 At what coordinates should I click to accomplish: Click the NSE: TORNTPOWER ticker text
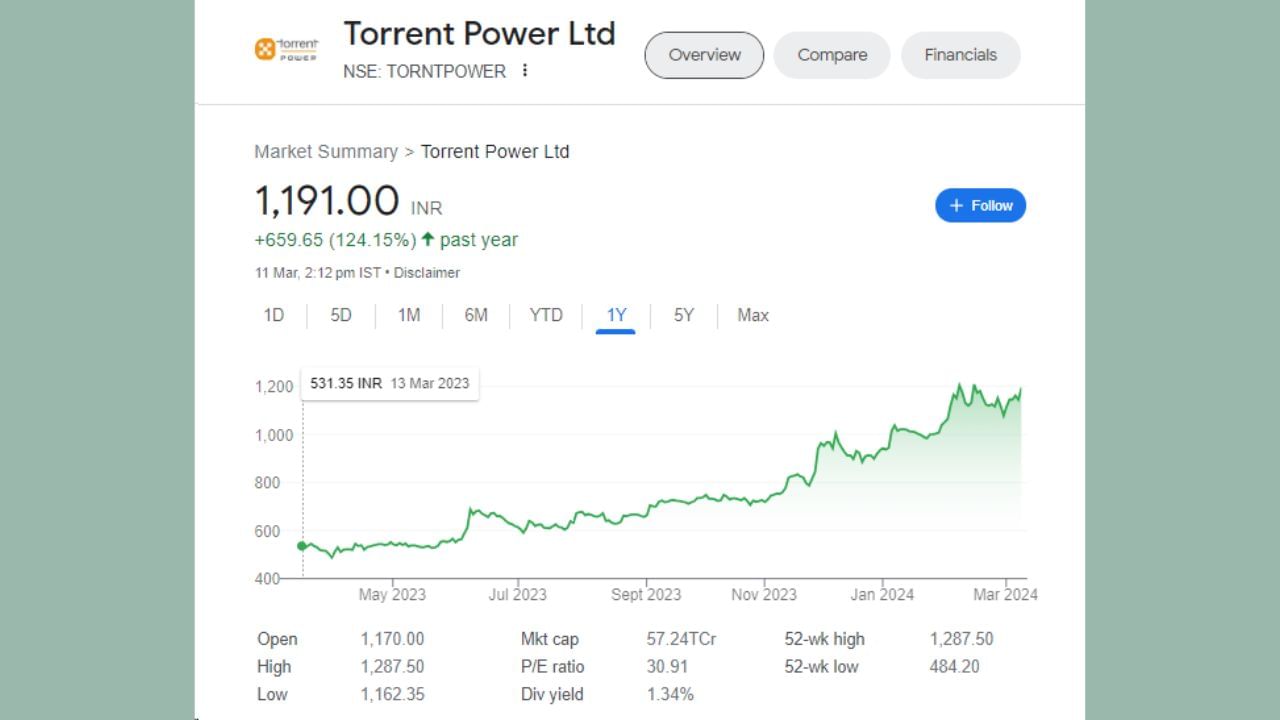point(424,71)
